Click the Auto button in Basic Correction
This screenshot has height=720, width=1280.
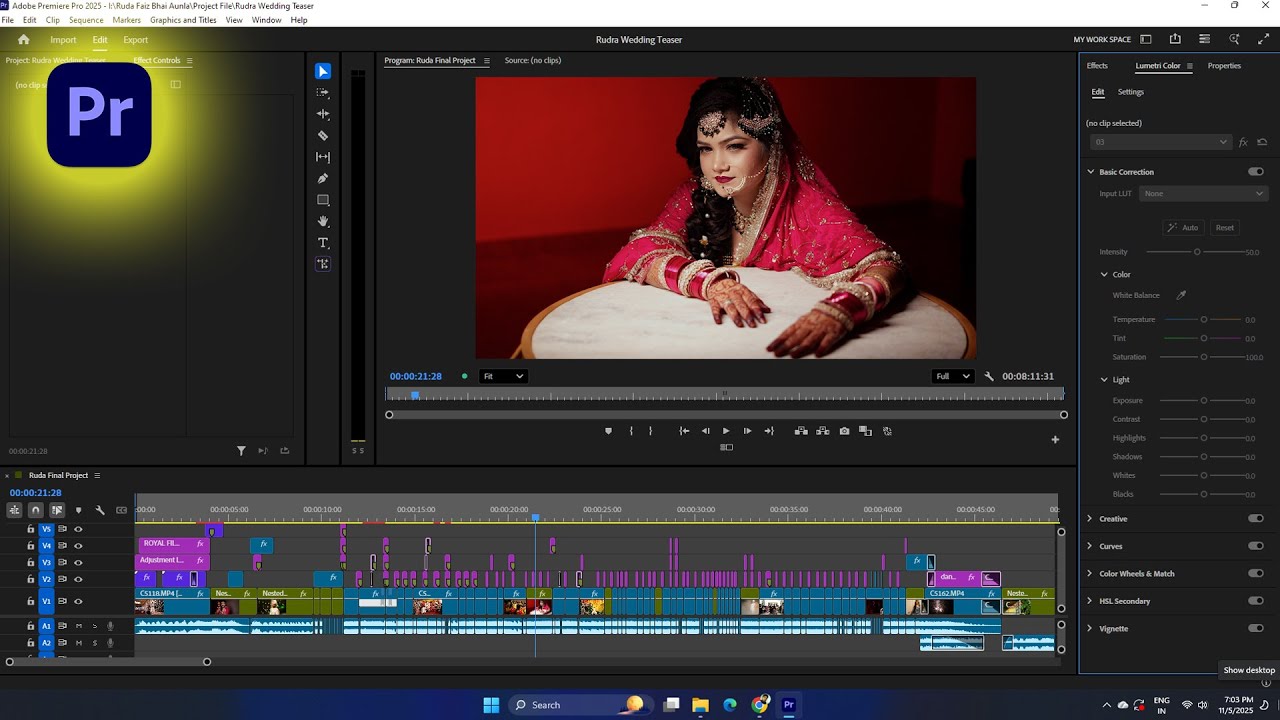coord(1183,228)
